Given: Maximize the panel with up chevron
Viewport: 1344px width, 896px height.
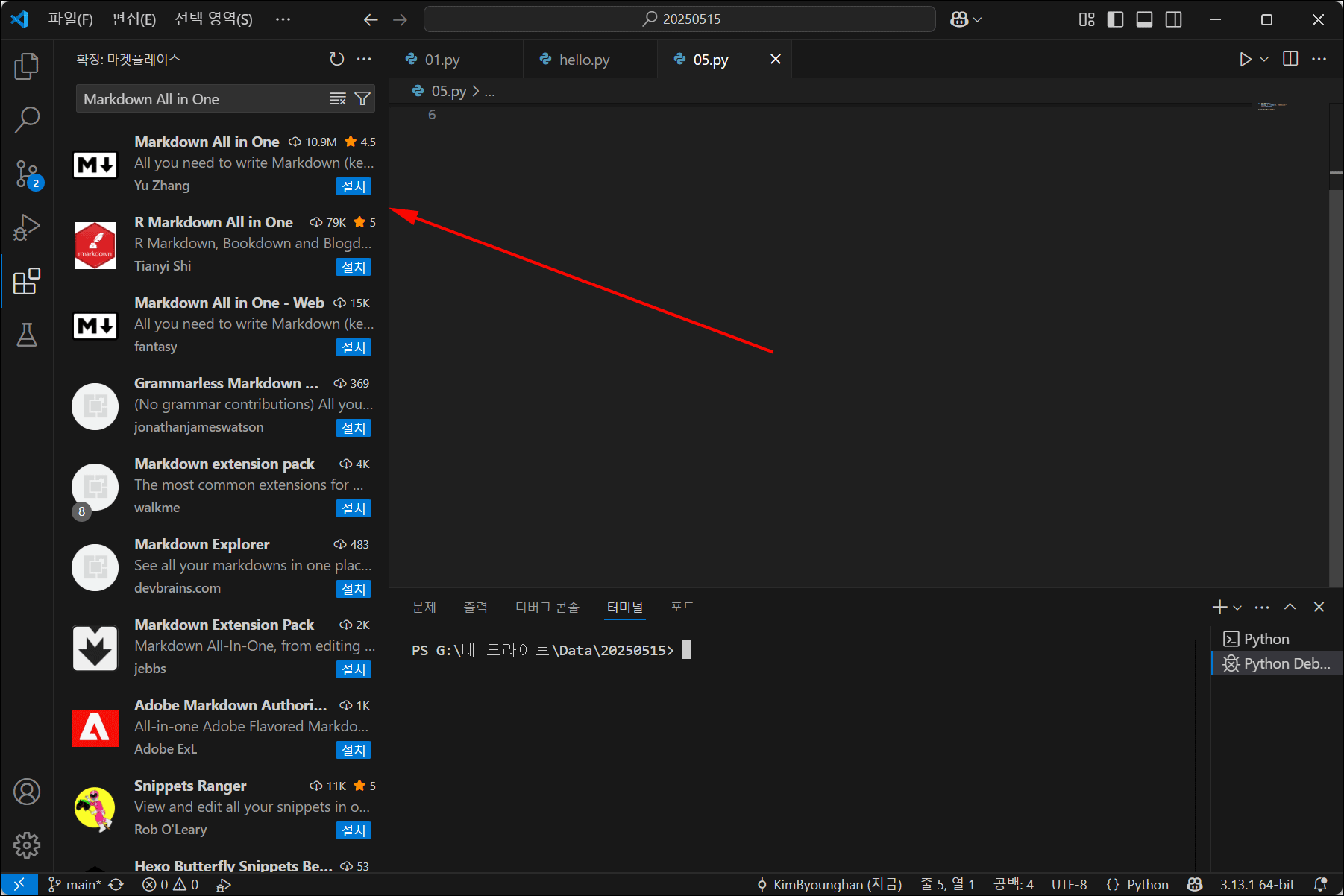Looking at the screenshot, I should [1290, 607].
